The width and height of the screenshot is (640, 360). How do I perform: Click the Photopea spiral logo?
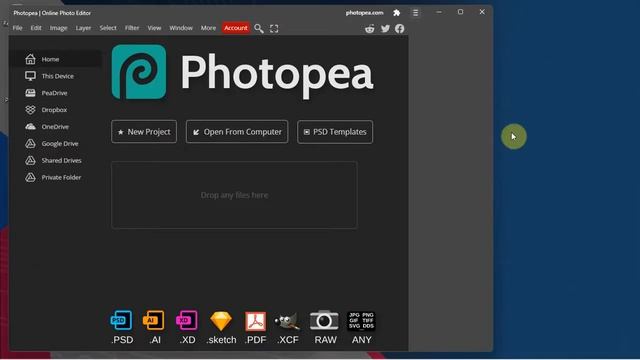(x=139, y=72)
